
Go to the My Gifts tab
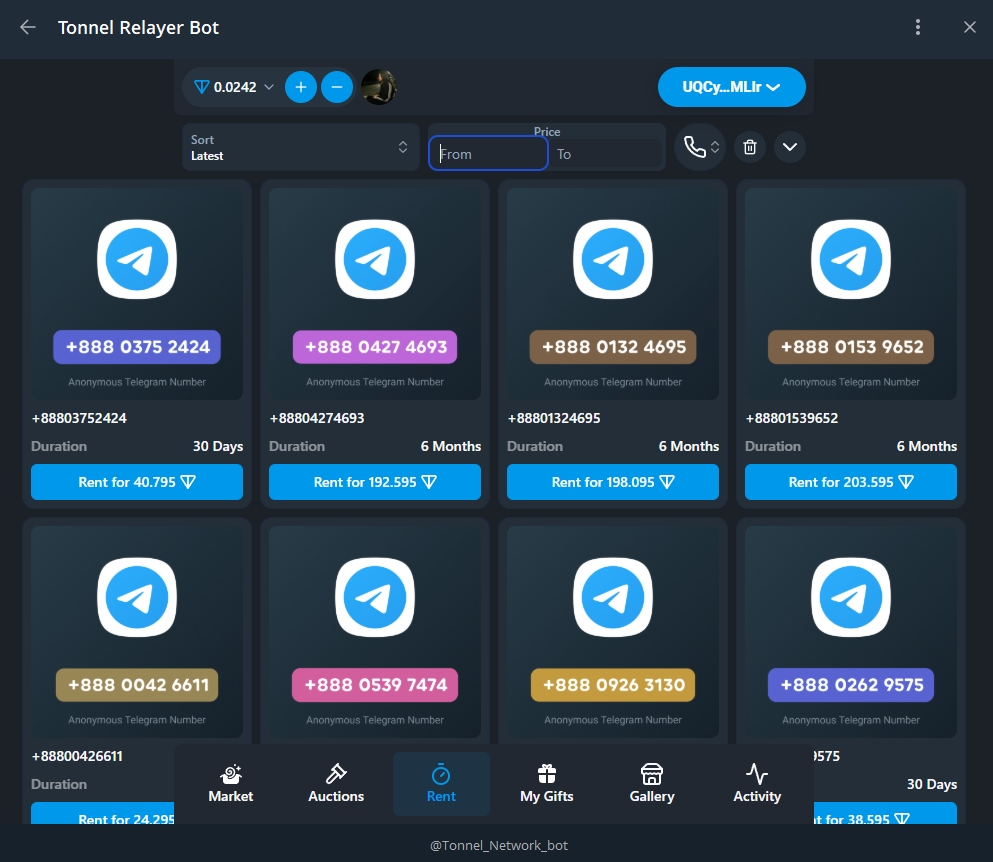(x=546, y=784)
